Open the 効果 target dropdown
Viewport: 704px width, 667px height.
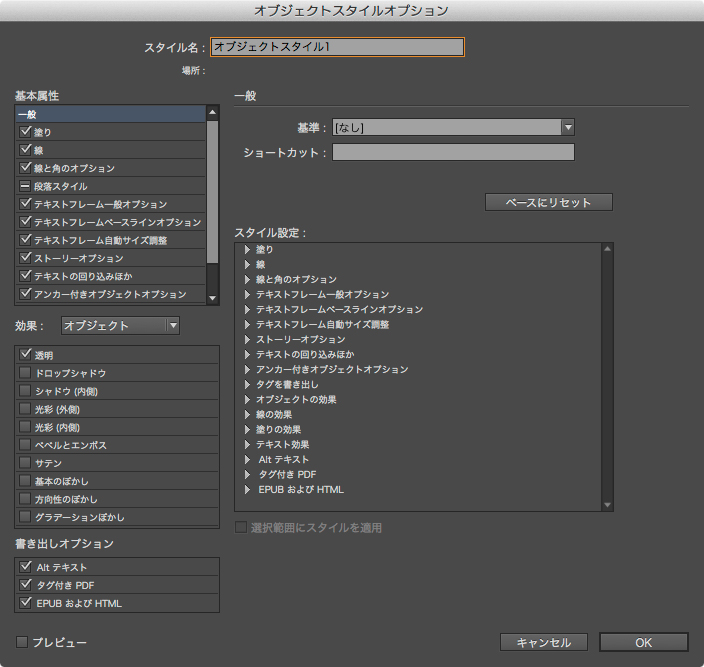(x=173, y=325)
